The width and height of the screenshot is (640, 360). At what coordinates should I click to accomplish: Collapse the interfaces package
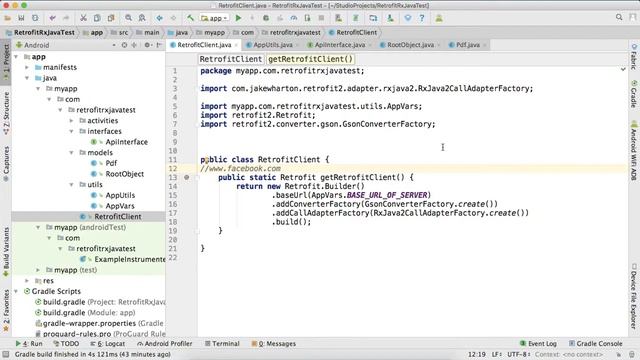pos(71,131)
